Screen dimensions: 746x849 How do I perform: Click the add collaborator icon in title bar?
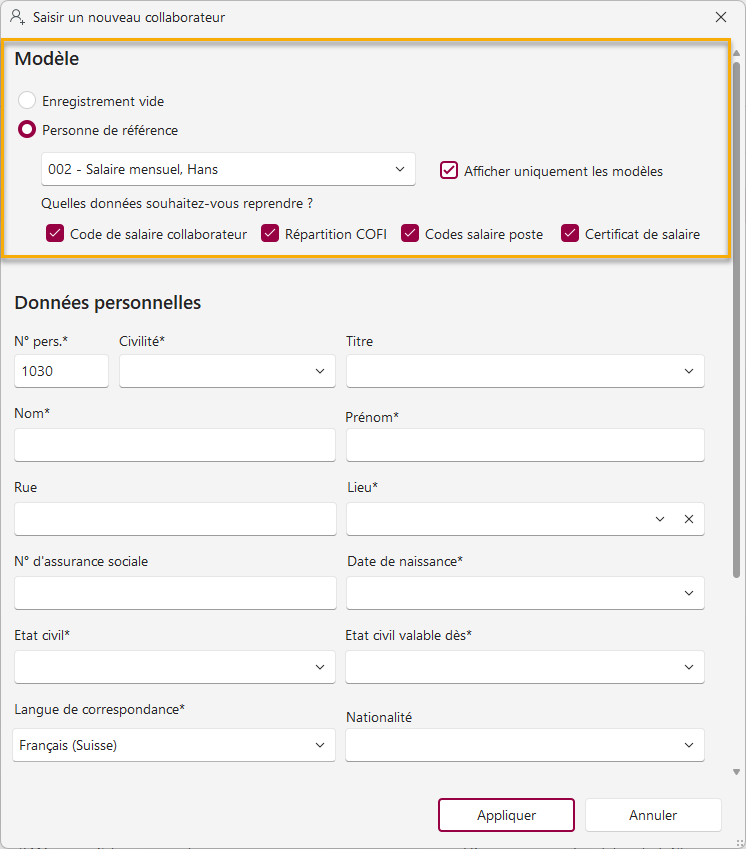tap(17, 17)
